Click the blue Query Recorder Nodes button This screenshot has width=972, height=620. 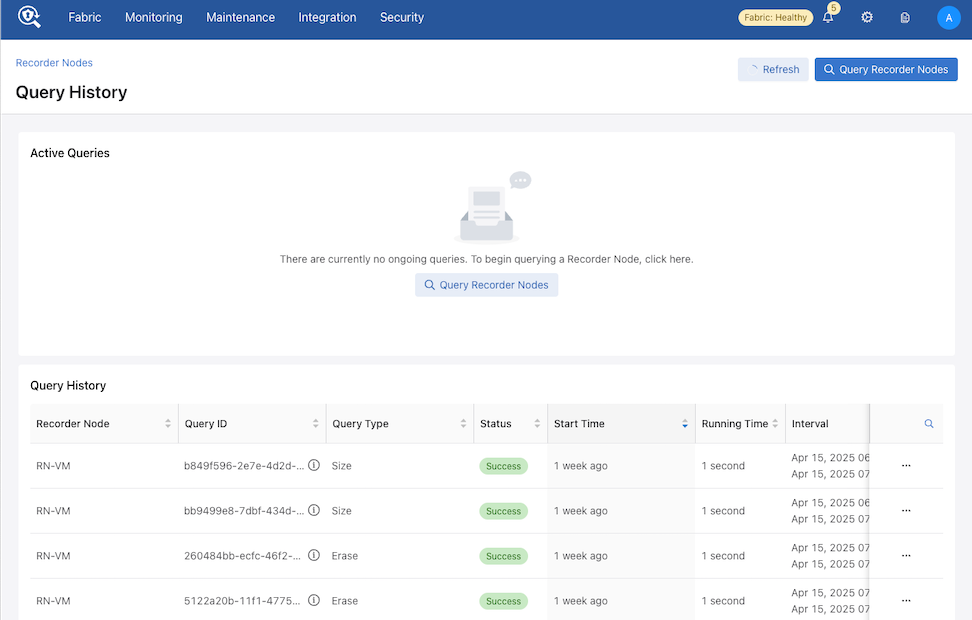coord(886,69)
